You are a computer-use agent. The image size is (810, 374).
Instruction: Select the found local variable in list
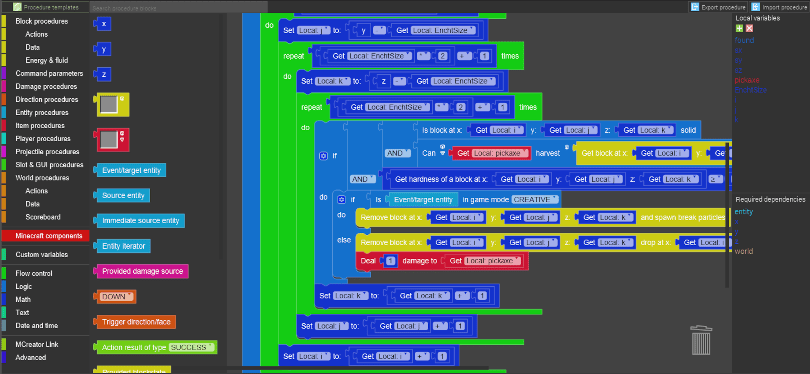(744, 40)
